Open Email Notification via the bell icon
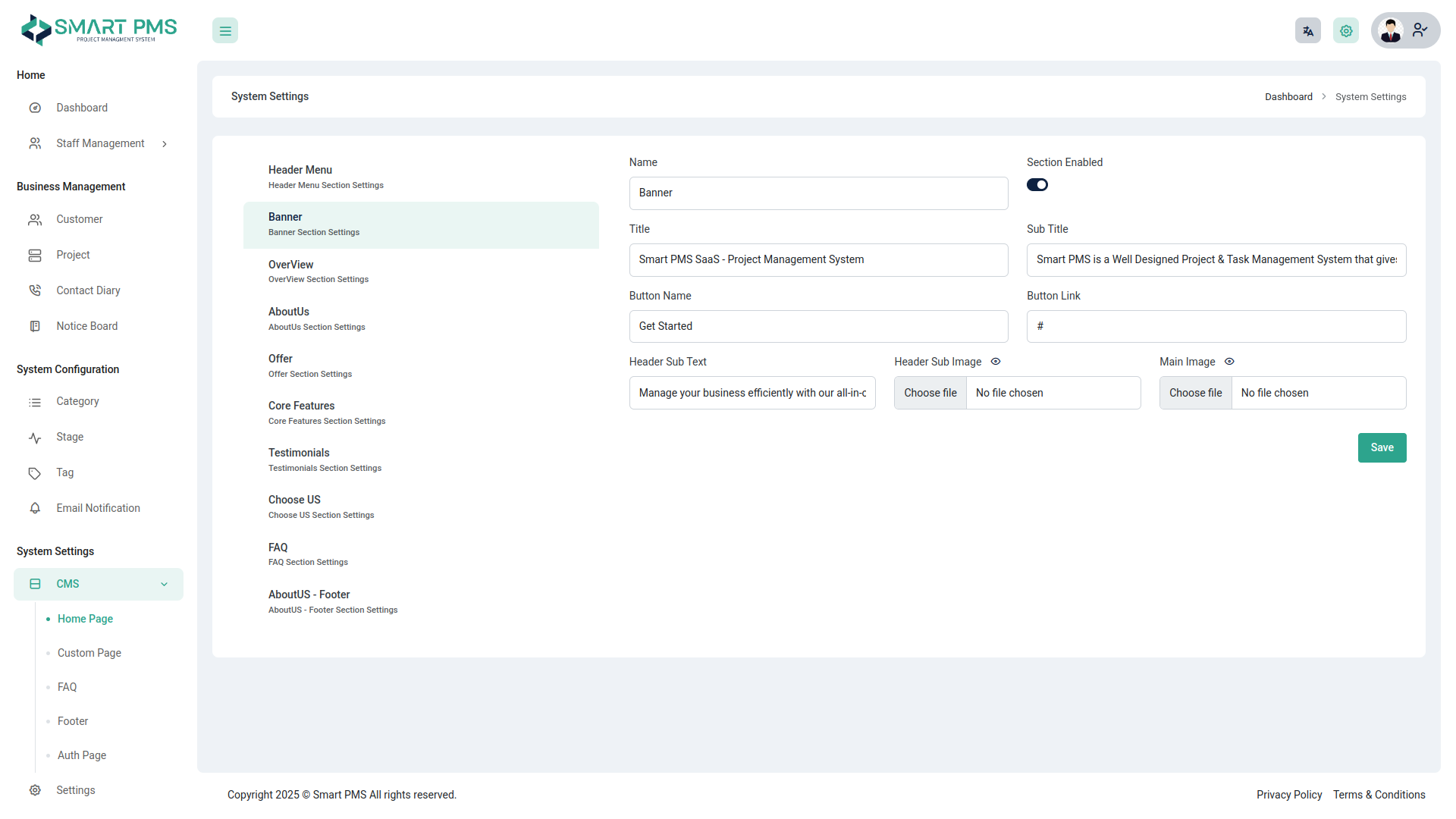This screenshot has height=819, width=1456. tap(35, 508)
